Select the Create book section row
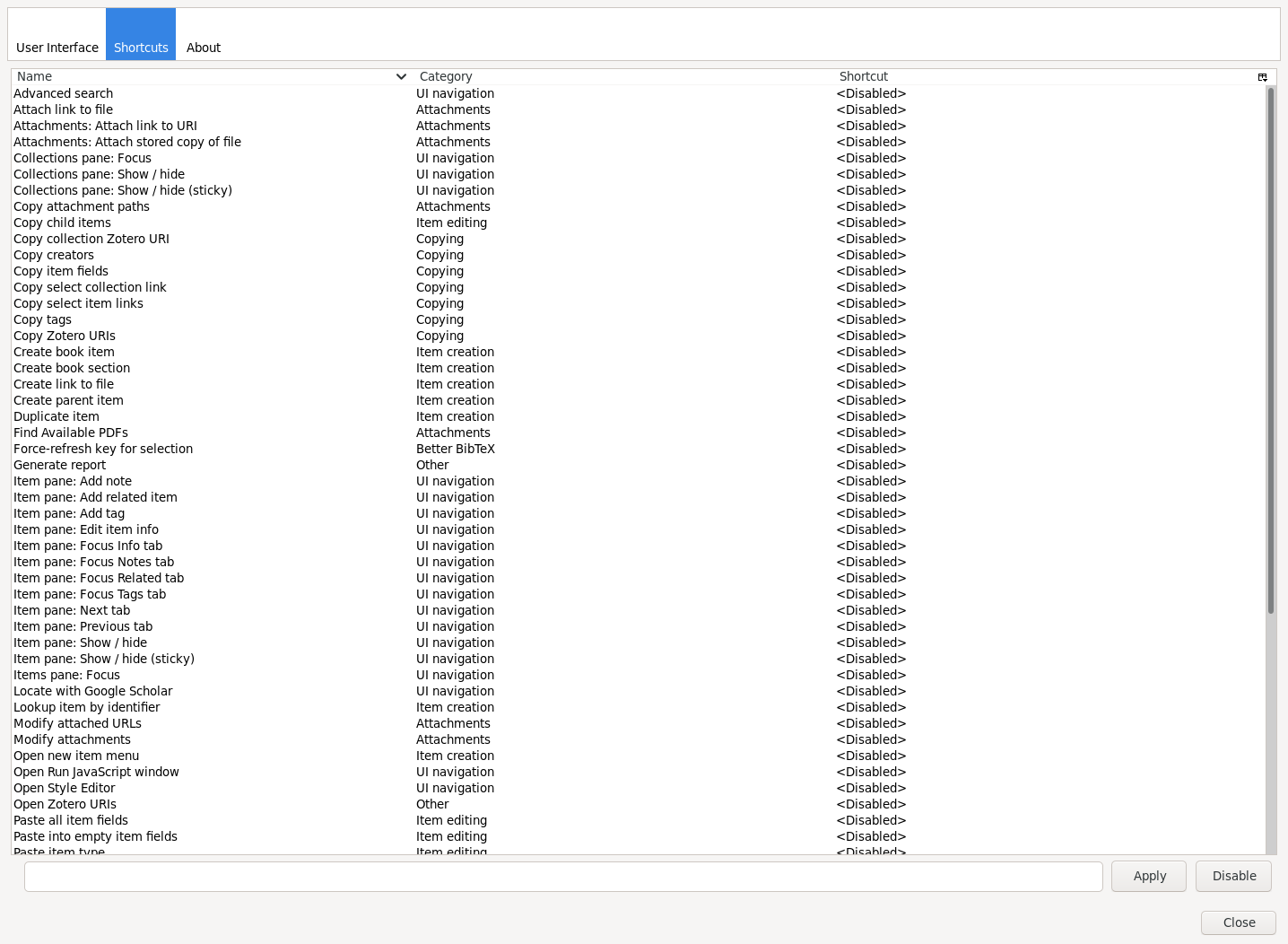 tap(638, 368)
